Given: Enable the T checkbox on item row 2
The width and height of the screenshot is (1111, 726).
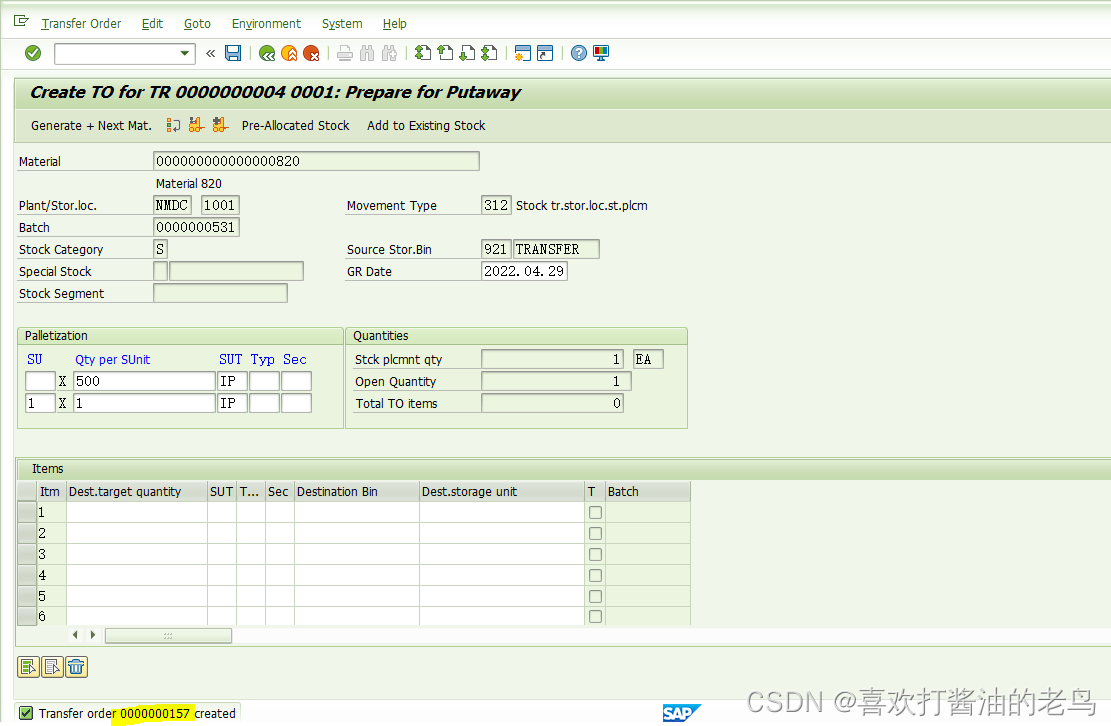Looking at the screenshot, I should click(x=595, y=533).
